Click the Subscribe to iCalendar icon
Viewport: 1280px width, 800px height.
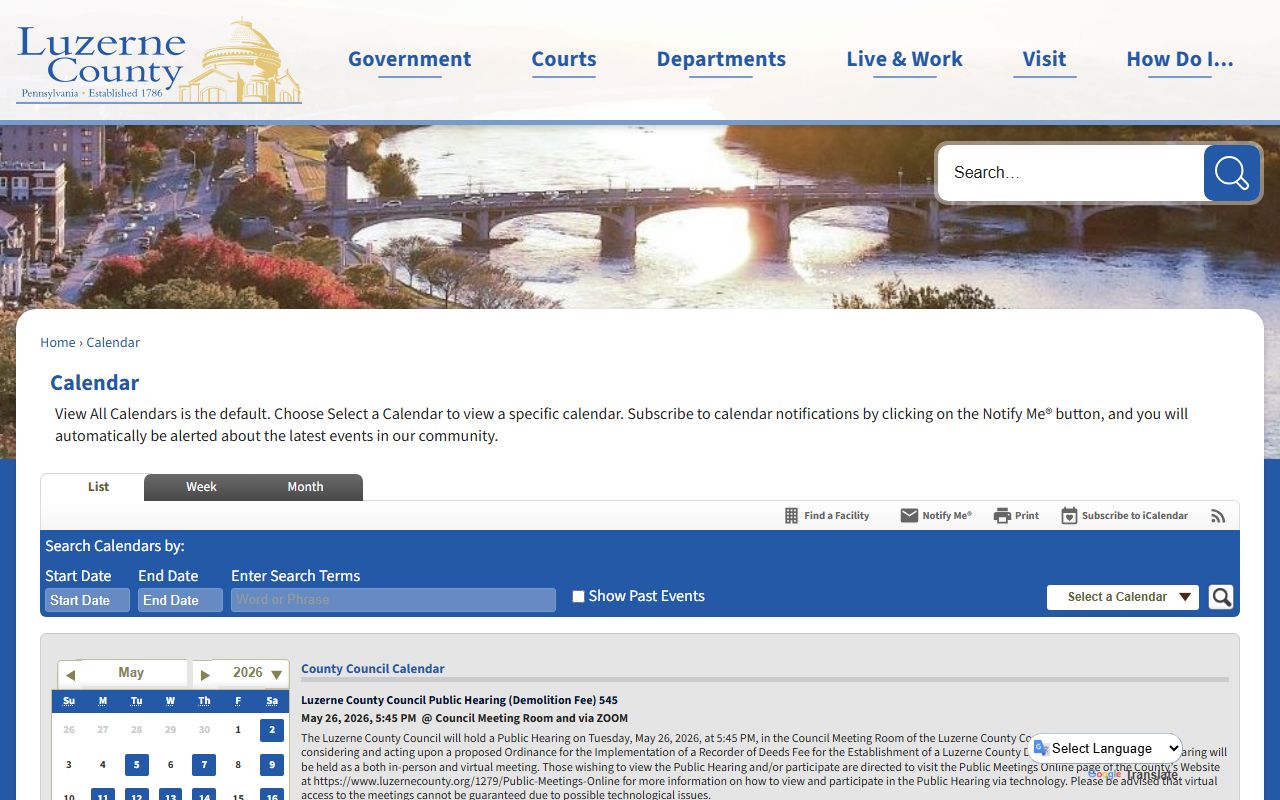click(1069, 516)
